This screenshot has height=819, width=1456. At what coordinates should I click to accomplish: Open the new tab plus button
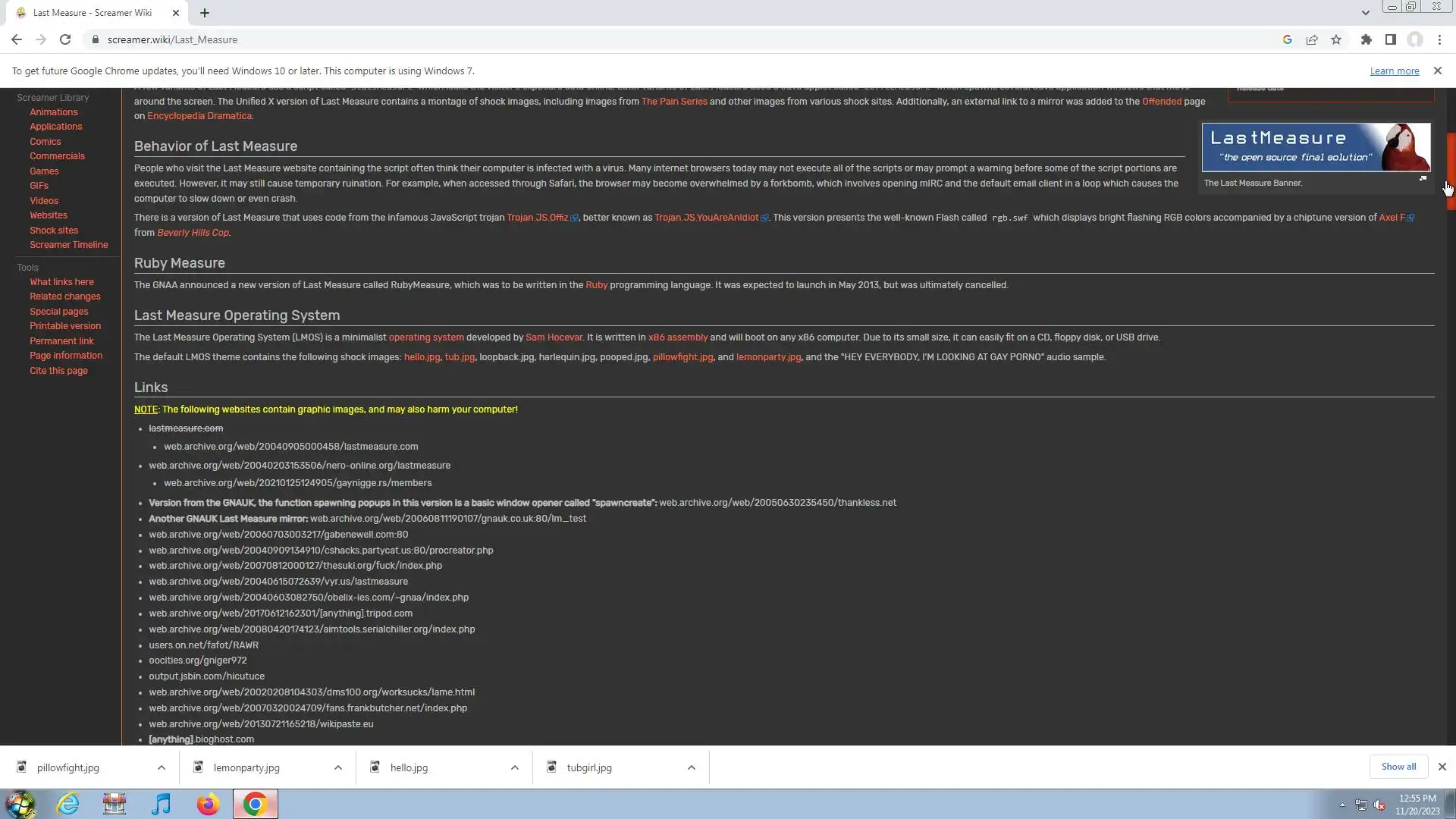(205, 13)
